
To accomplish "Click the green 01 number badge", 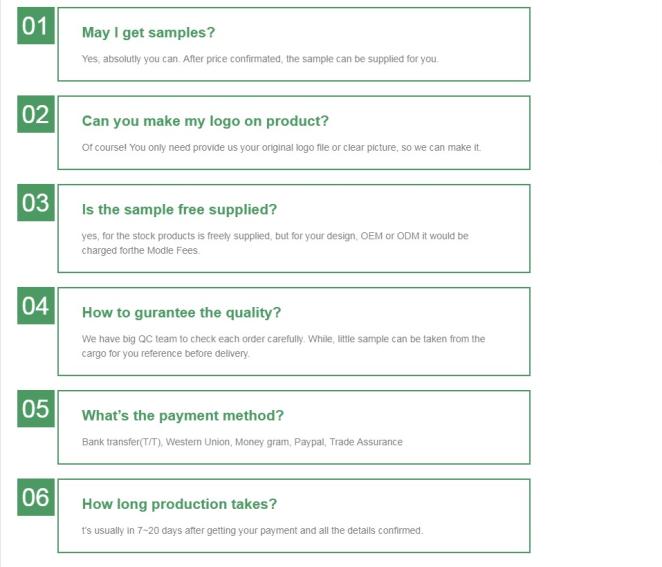I will point(36,26).
